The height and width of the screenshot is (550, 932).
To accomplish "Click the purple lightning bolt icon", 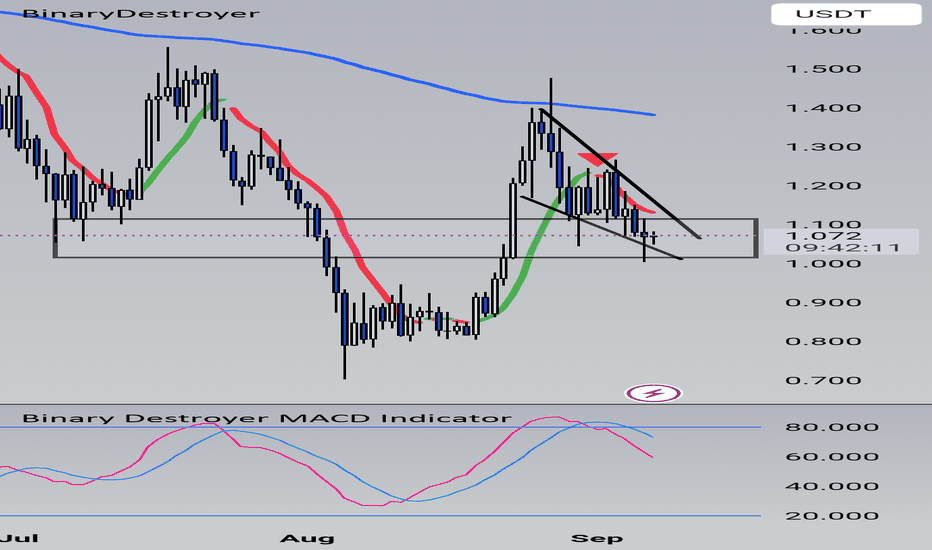I will (x=653, y=393).
